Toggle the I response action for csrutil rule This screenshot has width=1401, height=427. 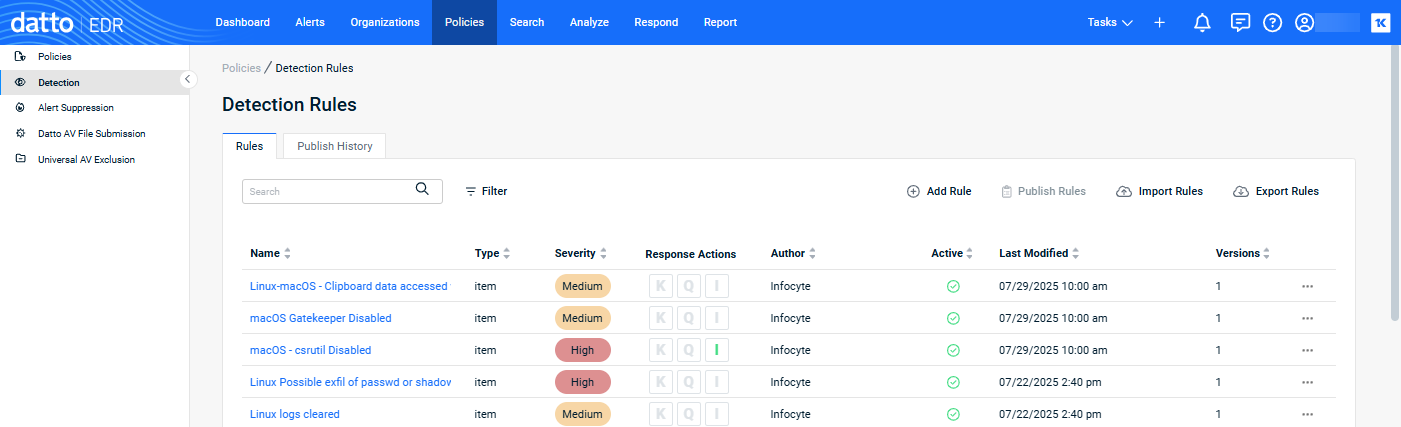pos(716,350)
